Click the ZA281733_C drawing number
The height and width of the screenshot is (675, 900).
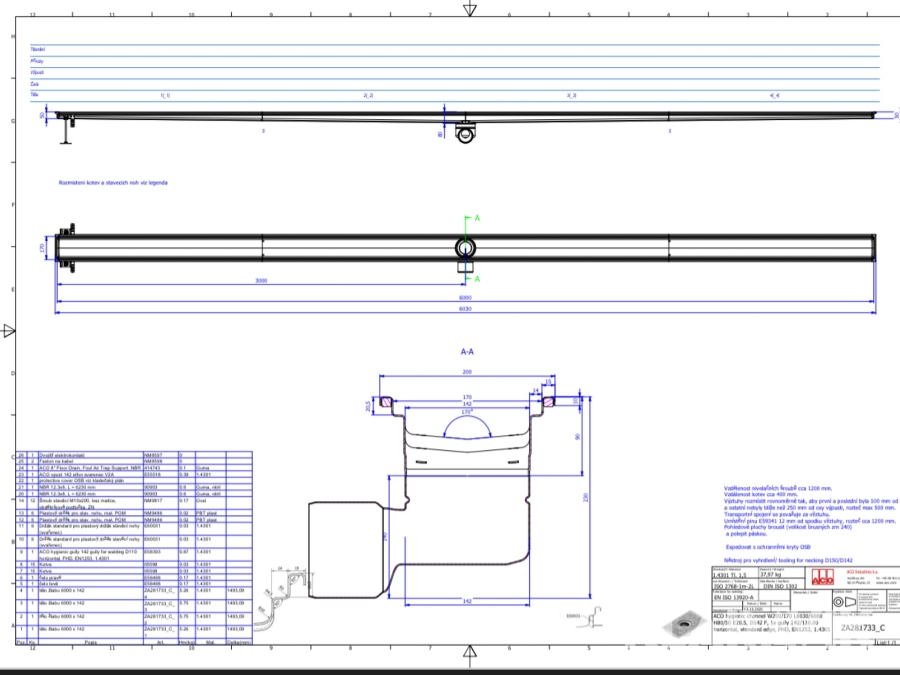[861, 627]
